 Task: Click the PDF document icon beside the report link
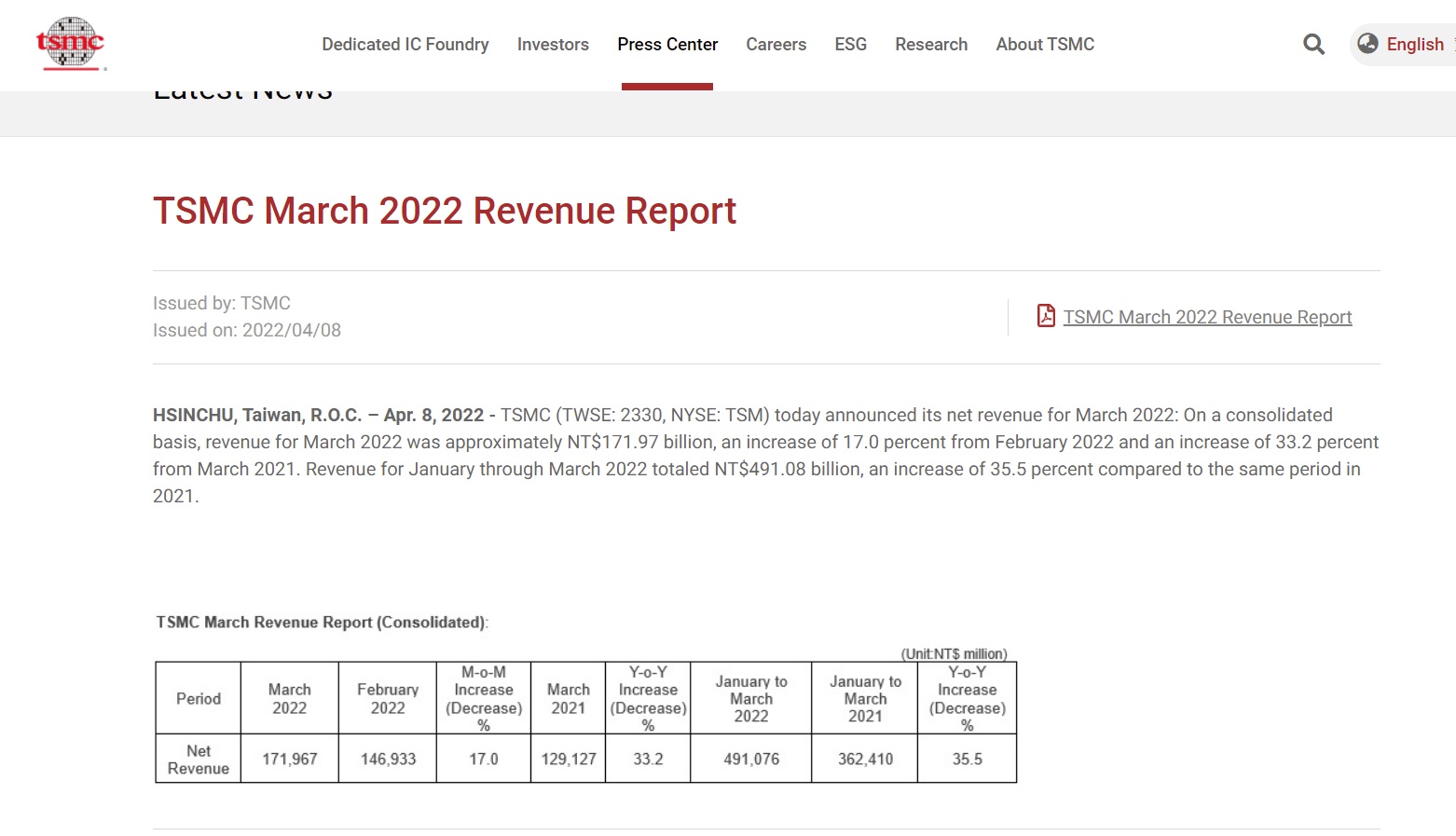click(x=1046, y=316)
